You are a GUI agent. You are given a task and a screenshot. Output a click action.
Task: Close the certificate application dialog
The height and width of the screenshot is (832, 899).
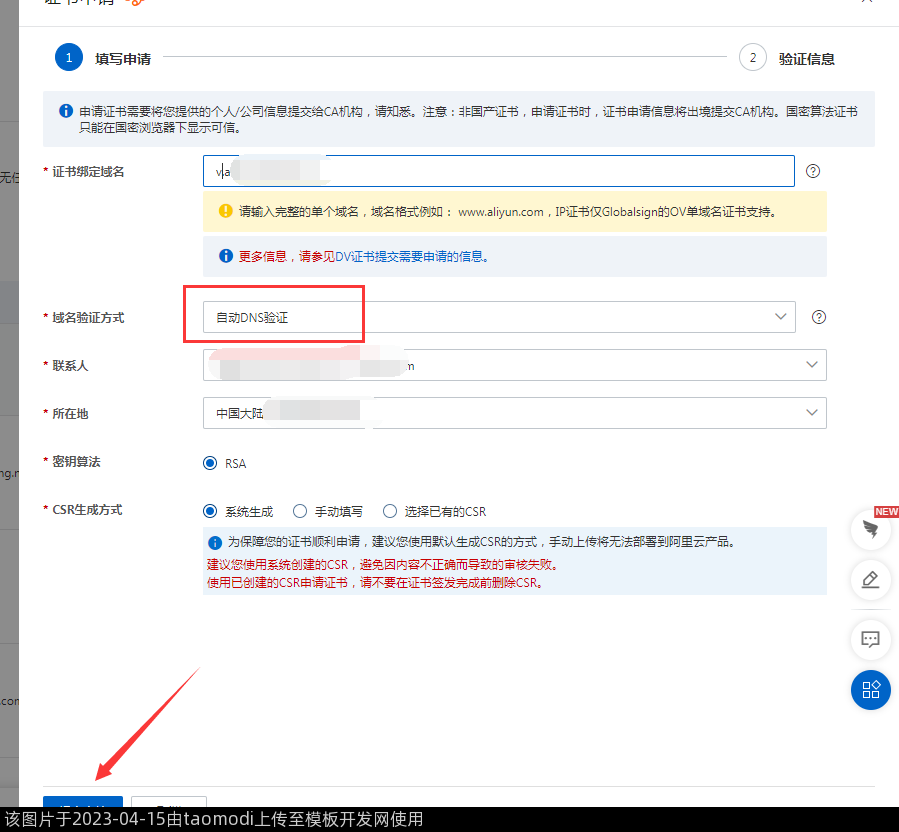click(868, 2)
